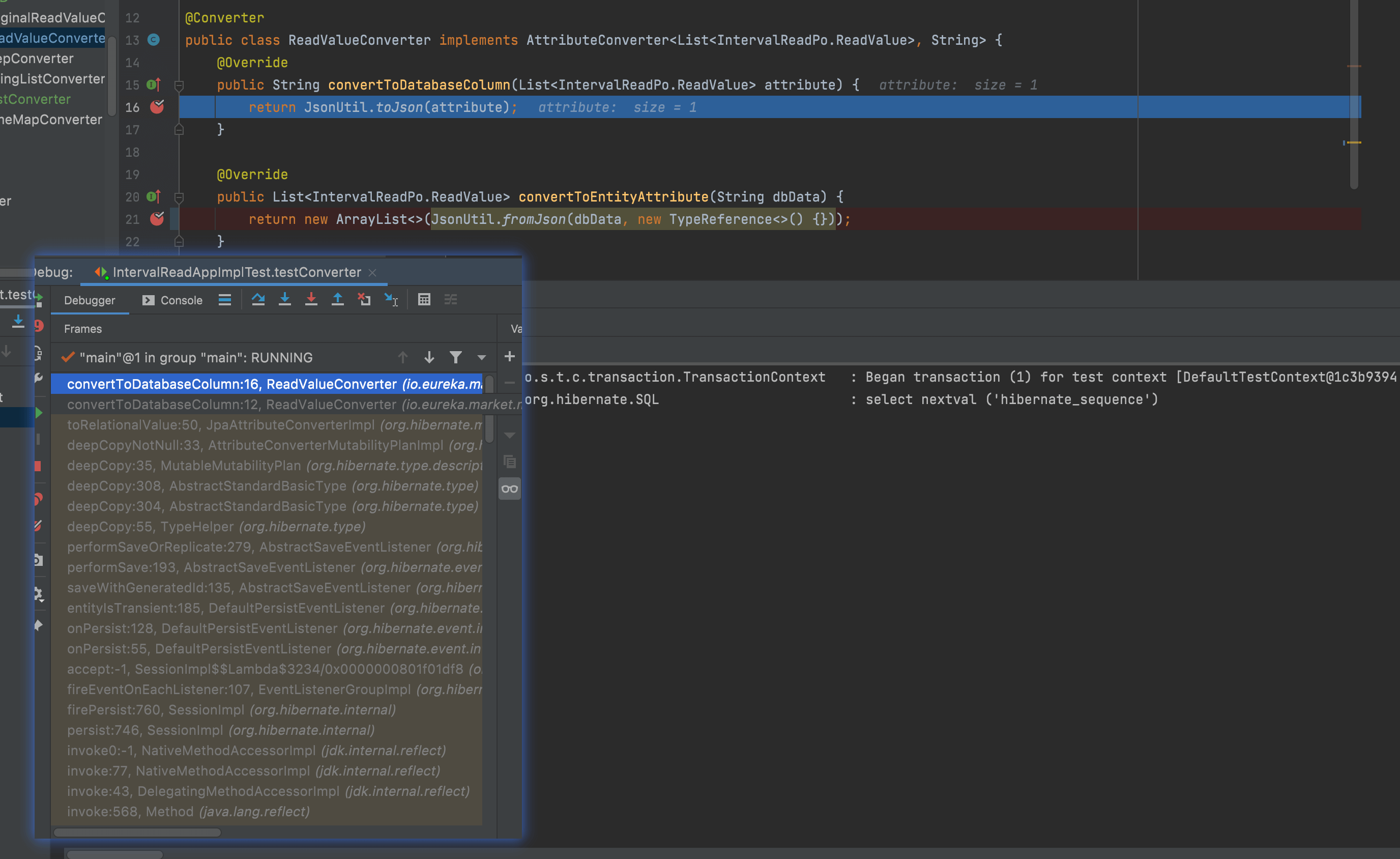1400x859 pixels.
Task: Click the Run to Cursor icon
Action: 391,300
